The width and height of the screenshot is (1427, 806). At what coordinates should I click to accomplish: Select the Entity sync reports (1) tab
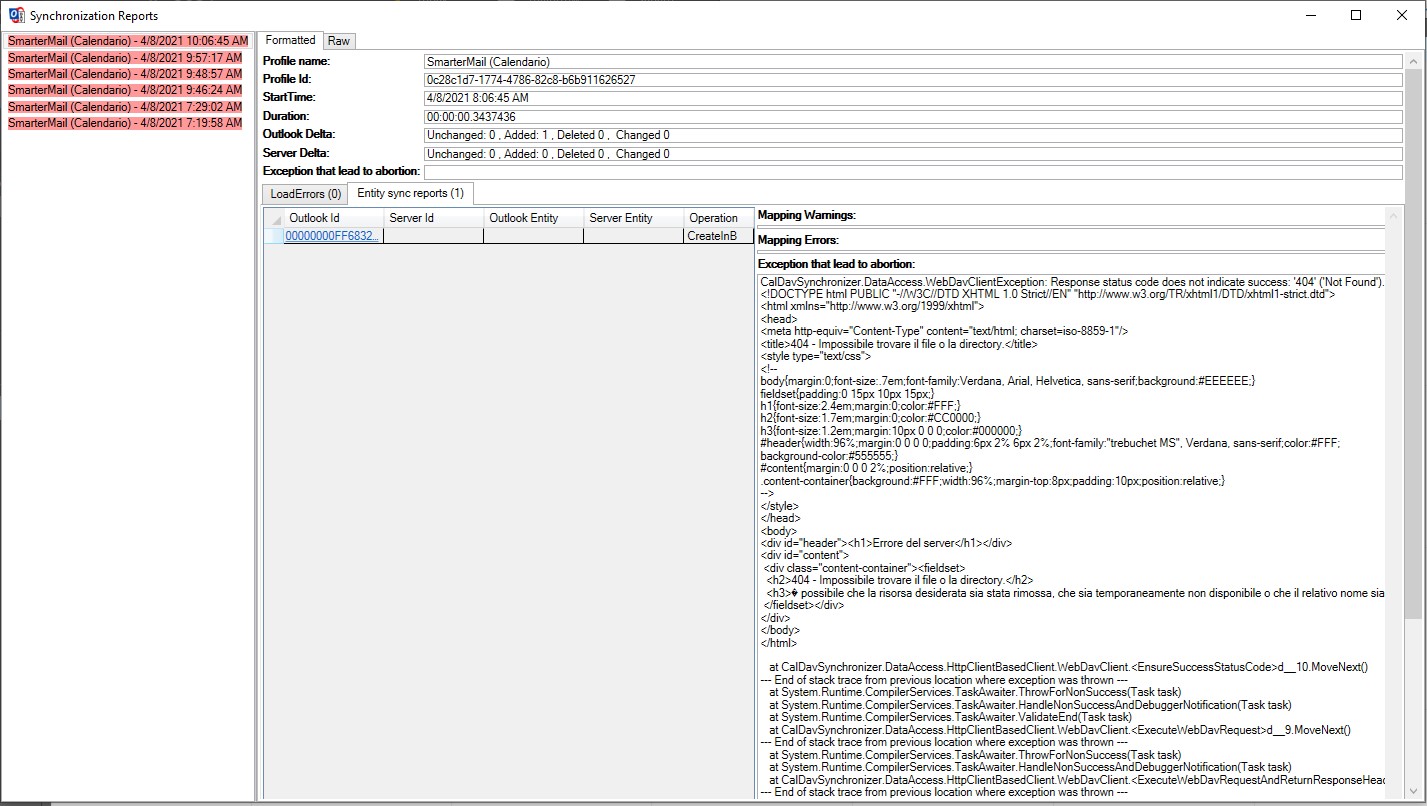[410, 193]
